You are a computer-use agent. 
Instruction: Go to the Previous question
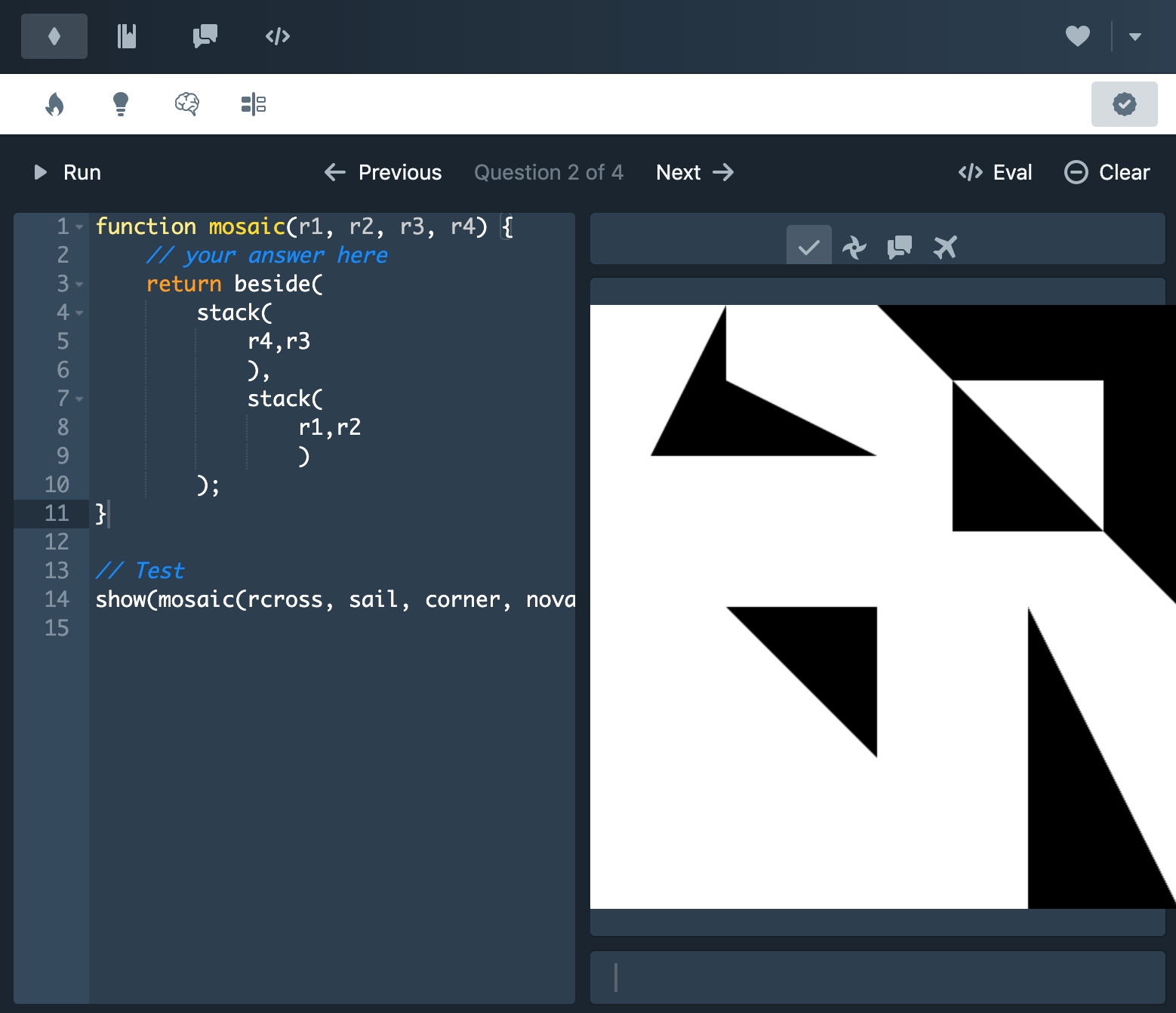383,173
